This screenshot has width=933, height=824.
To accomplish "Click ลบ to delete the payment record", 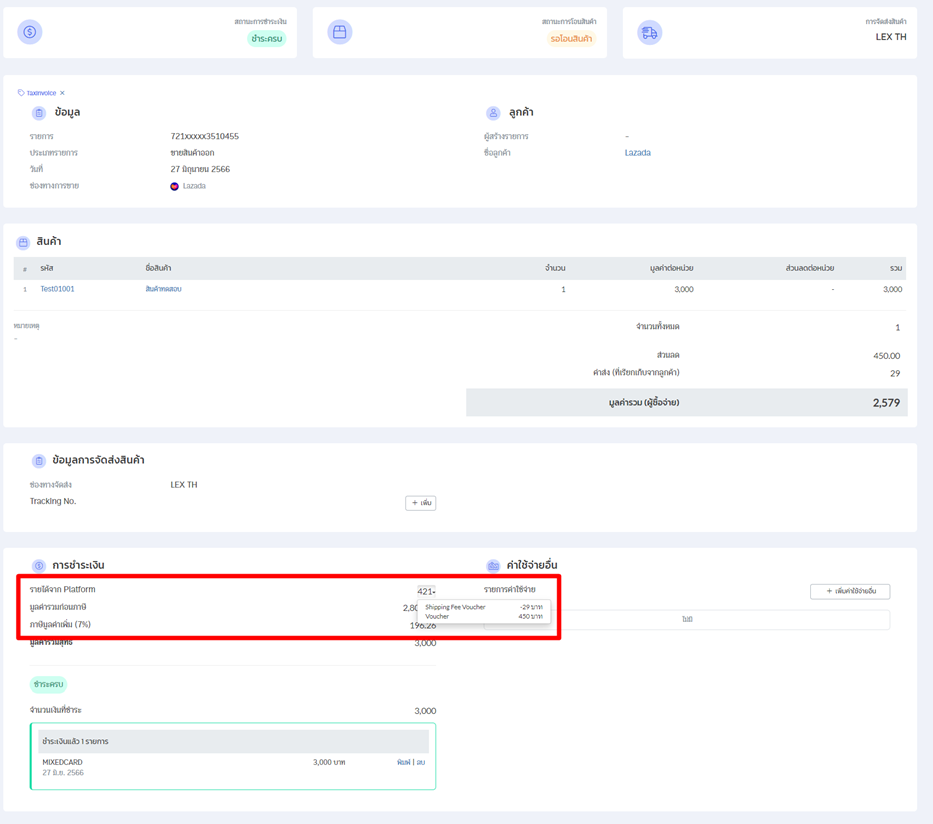I will point(422,761).
